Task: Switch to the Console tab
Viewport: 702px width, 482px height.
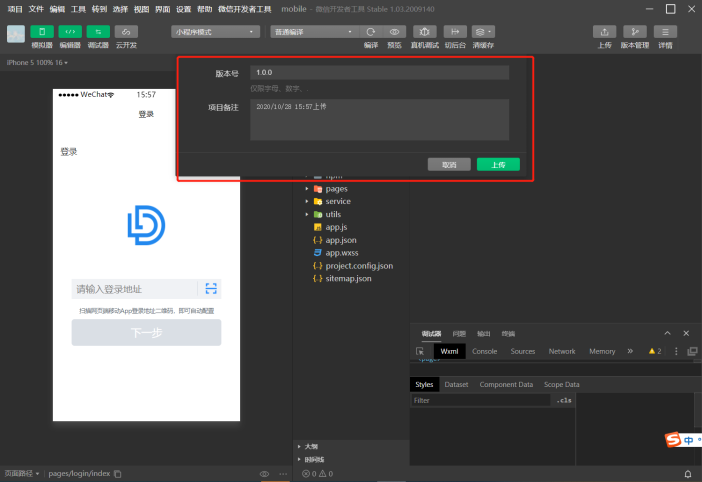Action: (x=484, y=351)
